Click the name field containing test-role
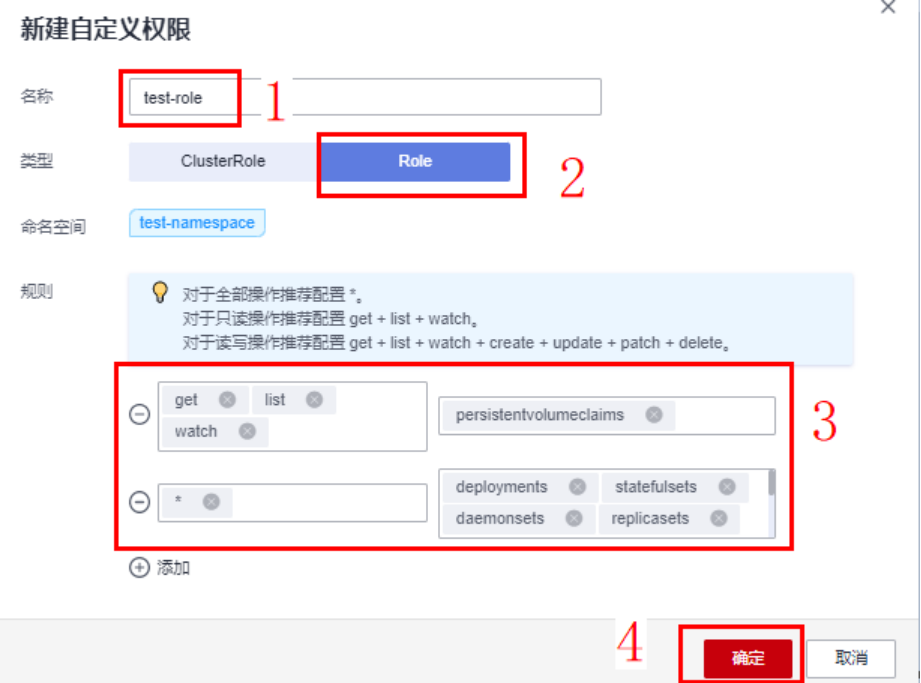921x683 pixels. [x=365, y=97]
